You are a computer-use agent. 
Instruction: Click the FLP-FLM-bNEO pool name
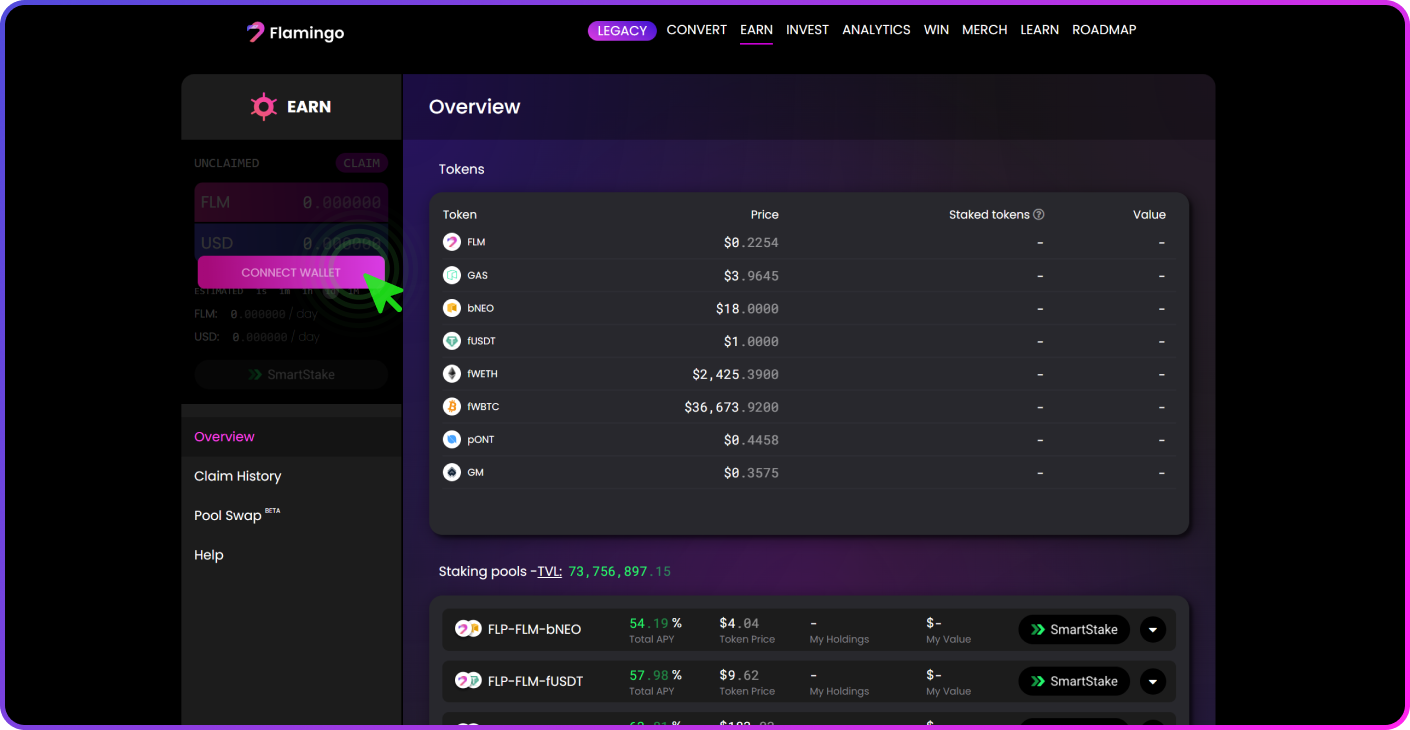534,629
